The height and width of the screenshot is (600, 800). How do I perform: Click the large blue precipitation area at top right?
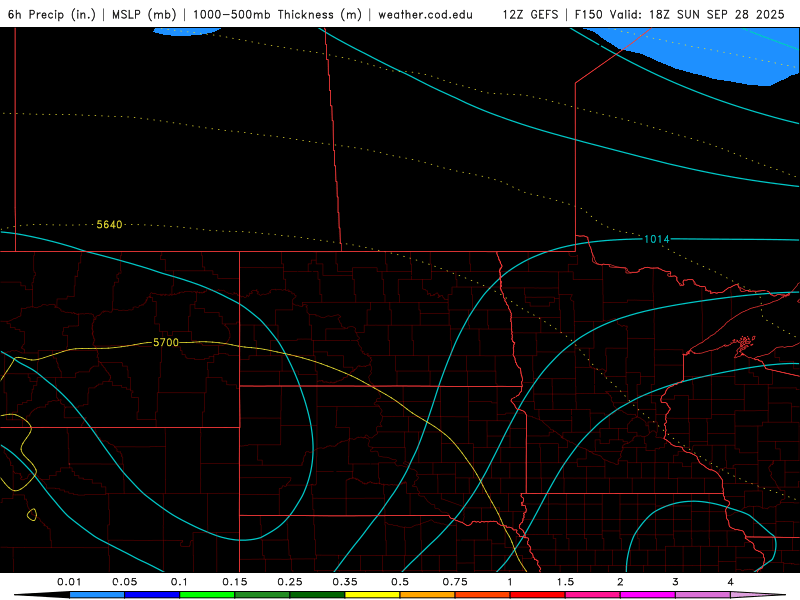[x=714, y=54]
